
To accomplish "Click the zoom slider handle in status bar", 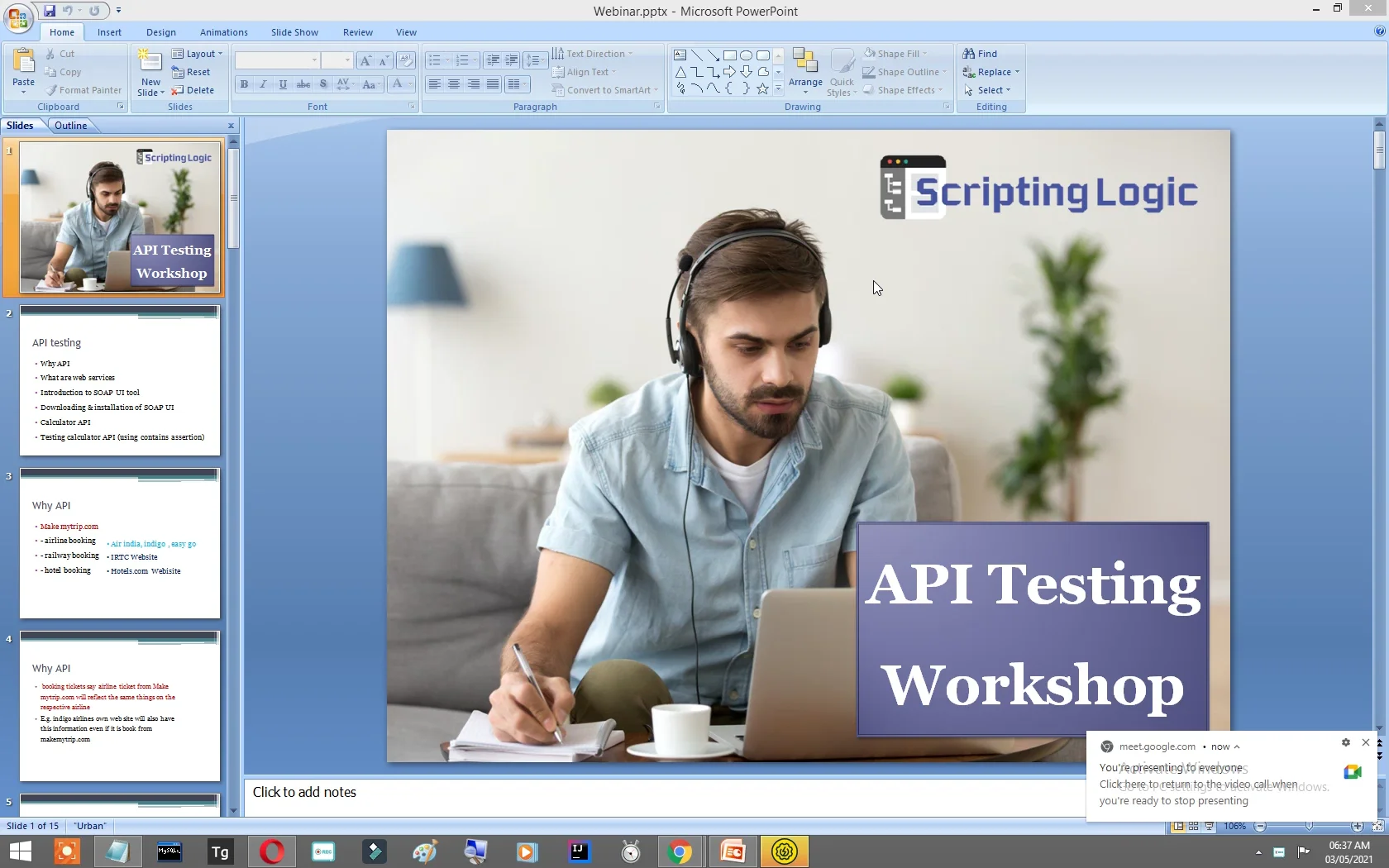I will click(1309, 826).
